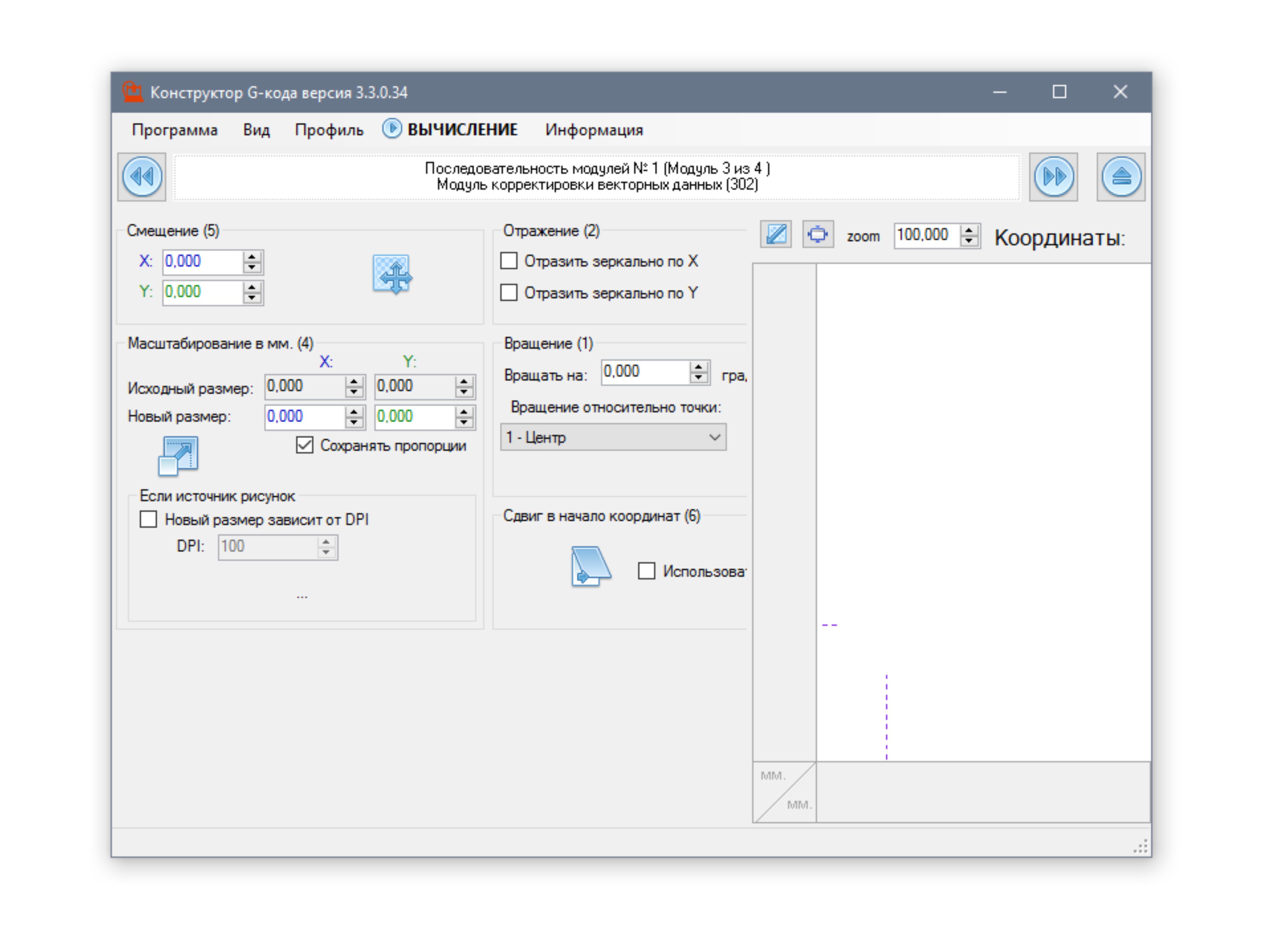This screenshot has height=952, width=1275.
Task: Go to previous module with rewind button
Action: pos(142,176)
